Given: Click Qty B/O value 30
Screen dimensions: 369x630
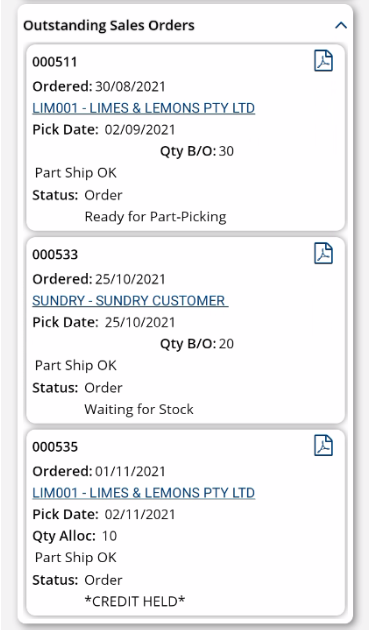Looking at the screenshot, I should tap(226, 151).
